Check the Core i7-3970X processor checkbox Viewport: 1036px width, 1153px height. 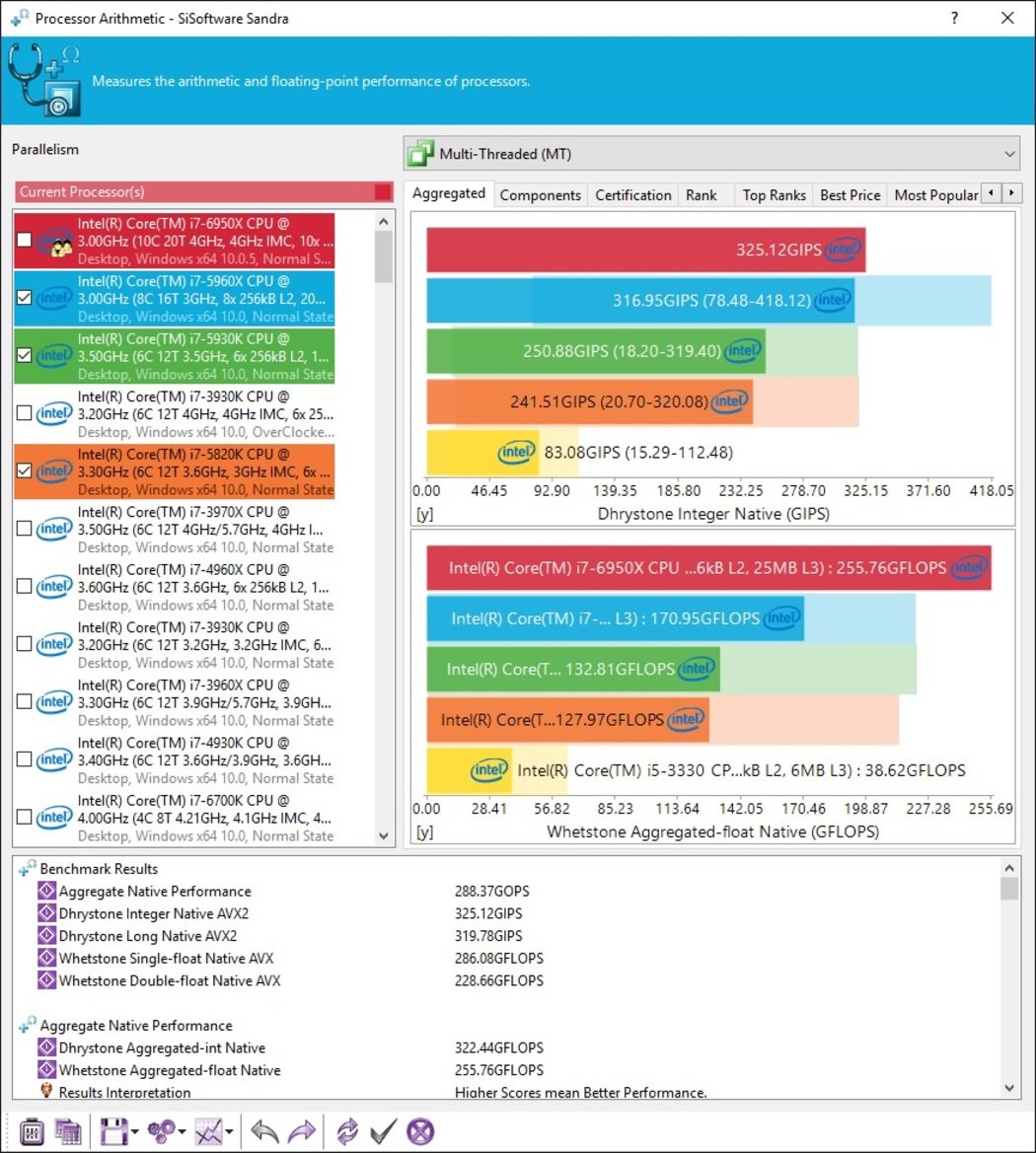(25, 529)
